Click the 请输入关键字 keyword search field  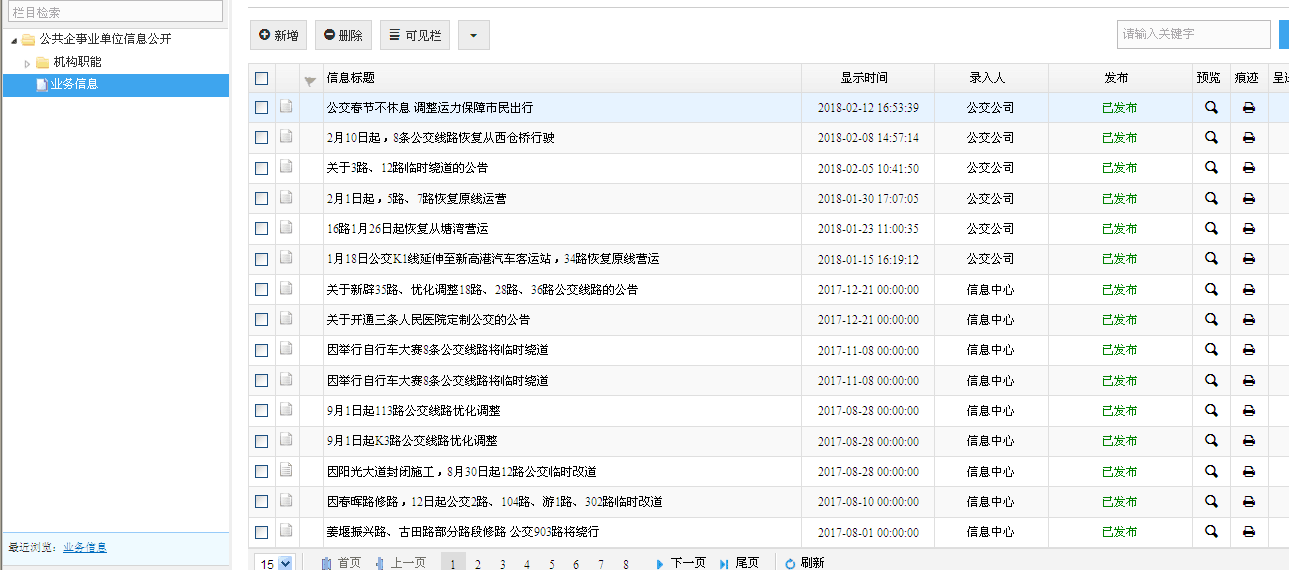point(1192,34)
